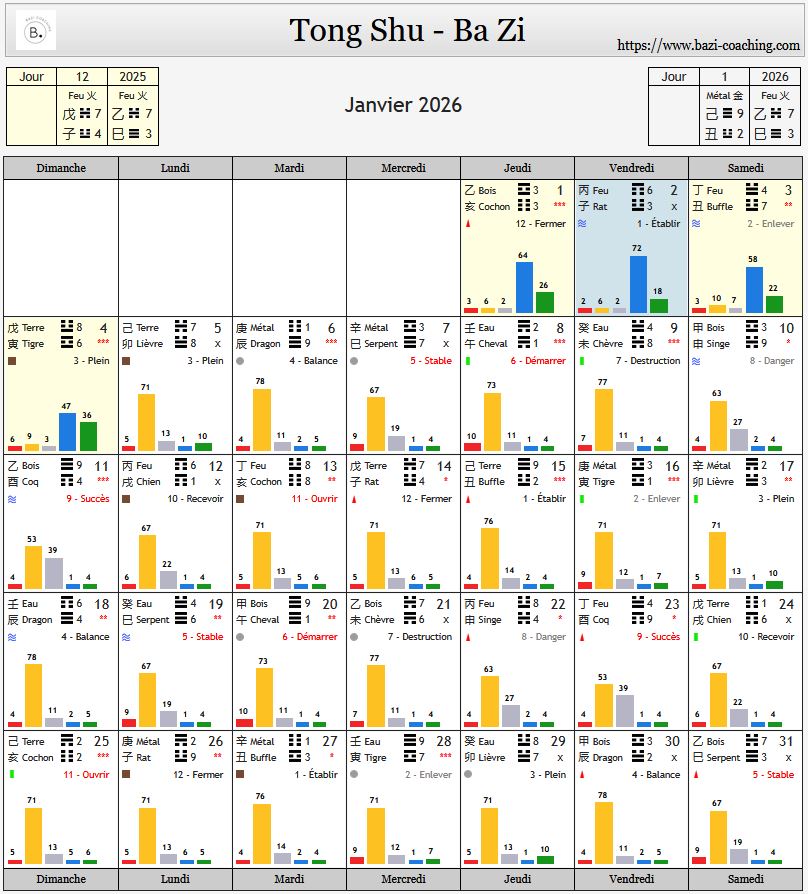
Task: Click the blue wave icon on January 2
Action: (x=583, y=224)
